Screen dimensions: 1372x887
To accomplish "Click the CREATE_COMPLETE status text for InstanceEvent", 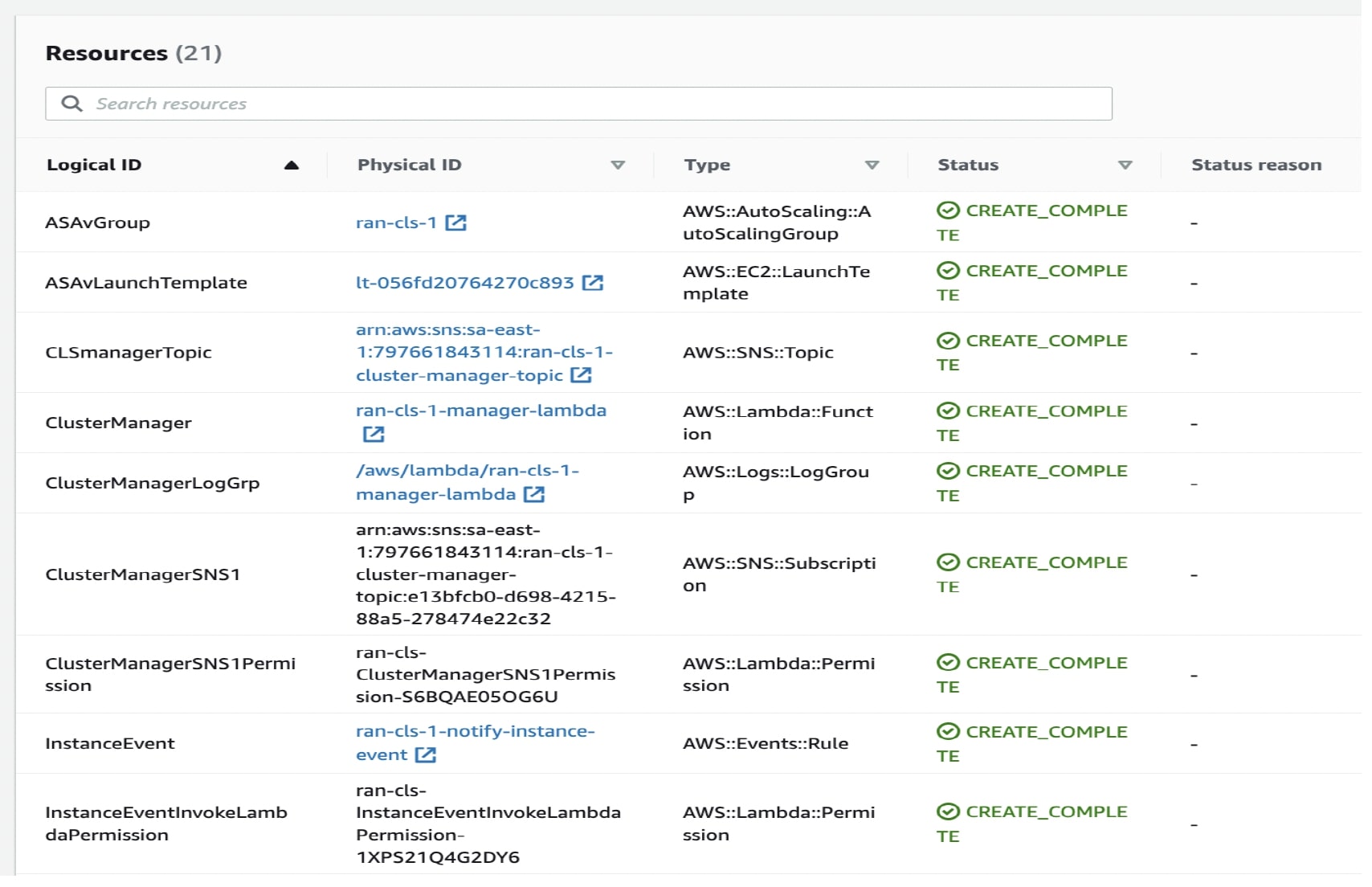I will tap(1032, 743).
